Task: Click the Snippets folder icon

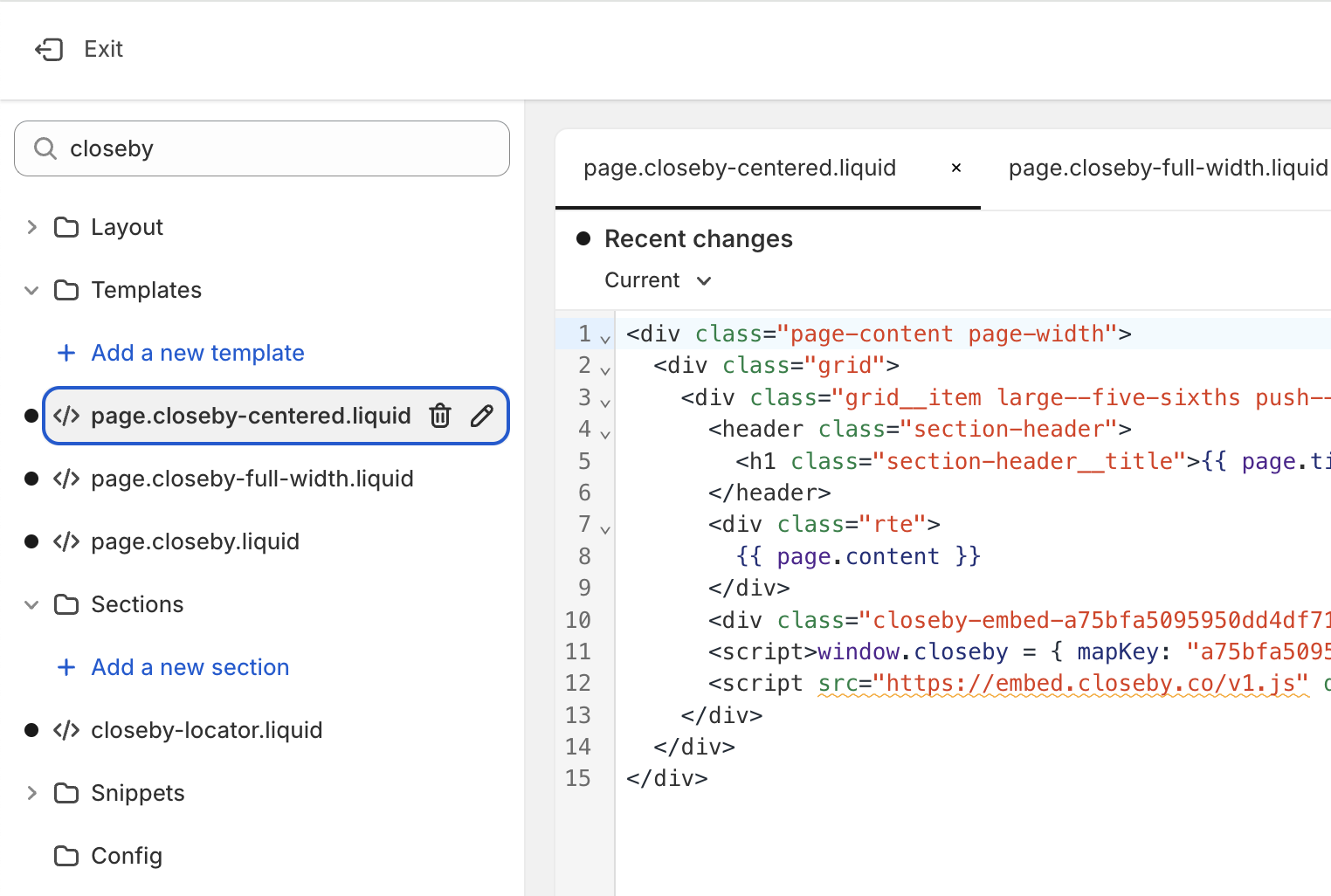Action: click(66, 793)
